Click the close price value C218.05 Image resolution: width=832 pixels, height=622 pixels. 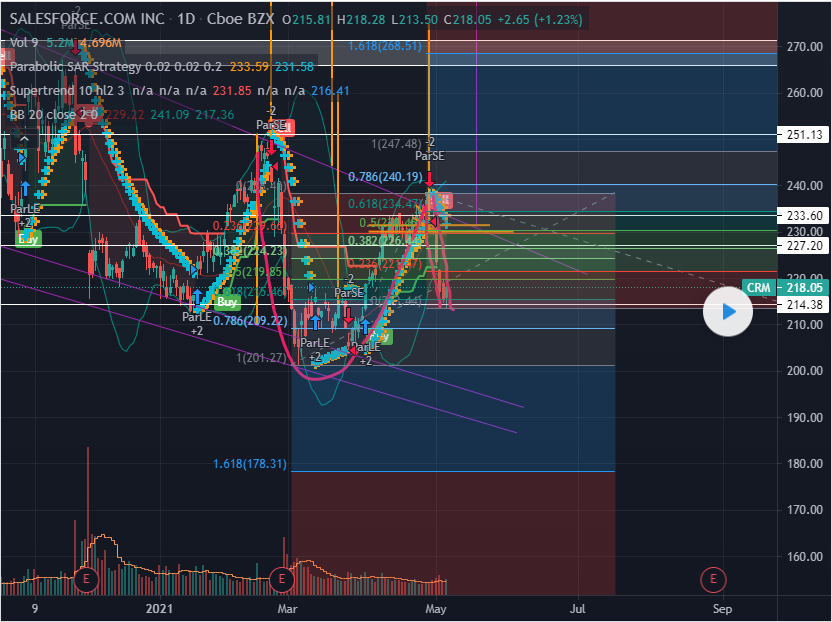(x=467, y=20)
